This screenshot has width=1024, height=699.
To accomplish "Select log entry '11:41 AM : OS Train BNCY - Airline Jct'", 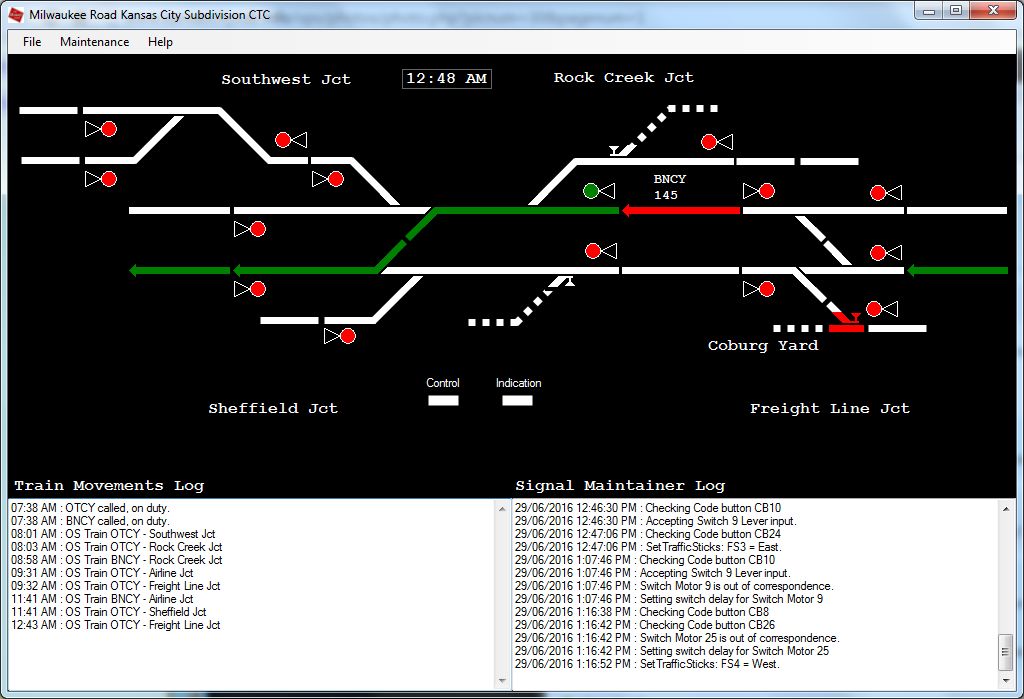I will (x=102, y=599).
